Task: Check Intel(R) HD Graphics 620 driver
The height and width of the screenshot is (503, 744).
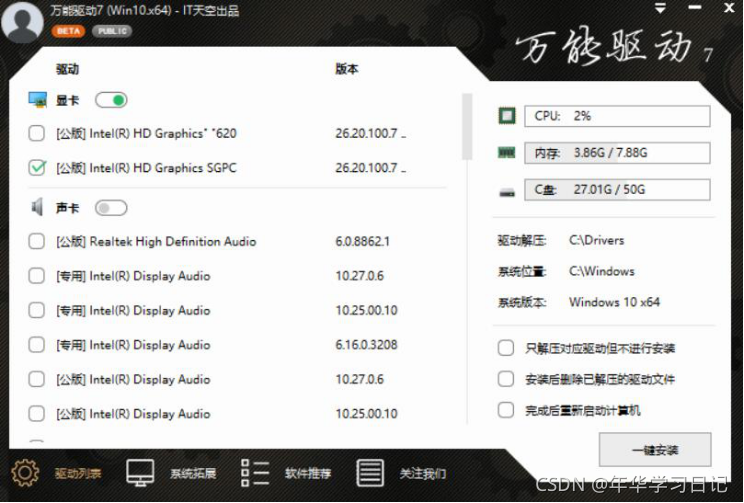Action: click(37, 133)
